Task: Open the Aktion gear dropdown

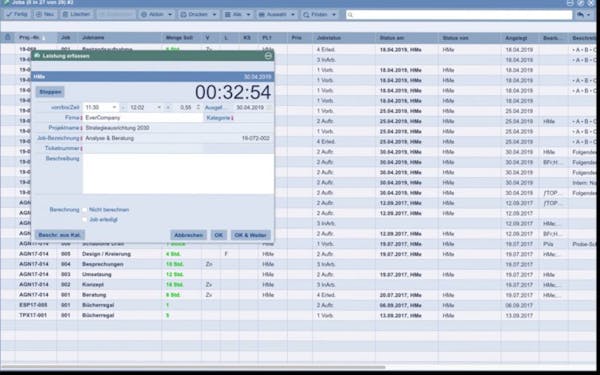Action: 157,15
